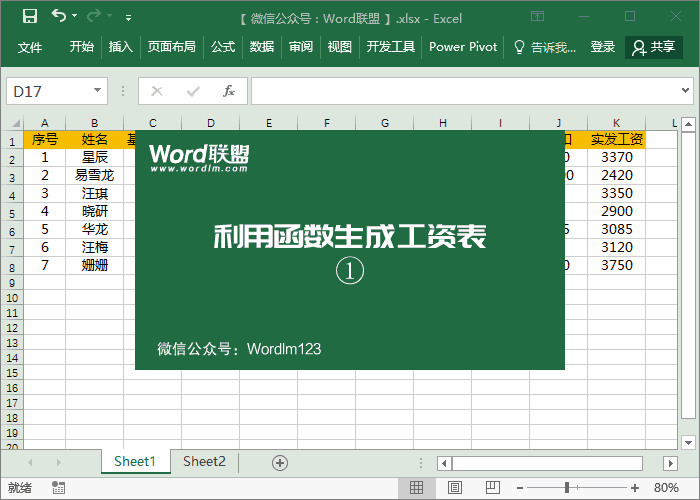Click the macro recording icon in status bar
This screenshot has width=700, height=500.
[x=59, y=488]
